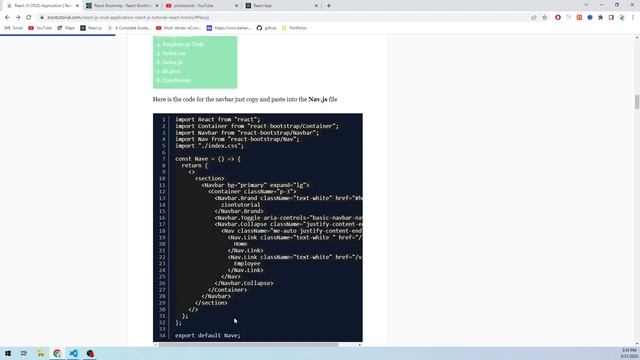The width and height of the screenshot is (640, 360).
Task: Toggle the browser side panel icon
Action: [611, 18]
